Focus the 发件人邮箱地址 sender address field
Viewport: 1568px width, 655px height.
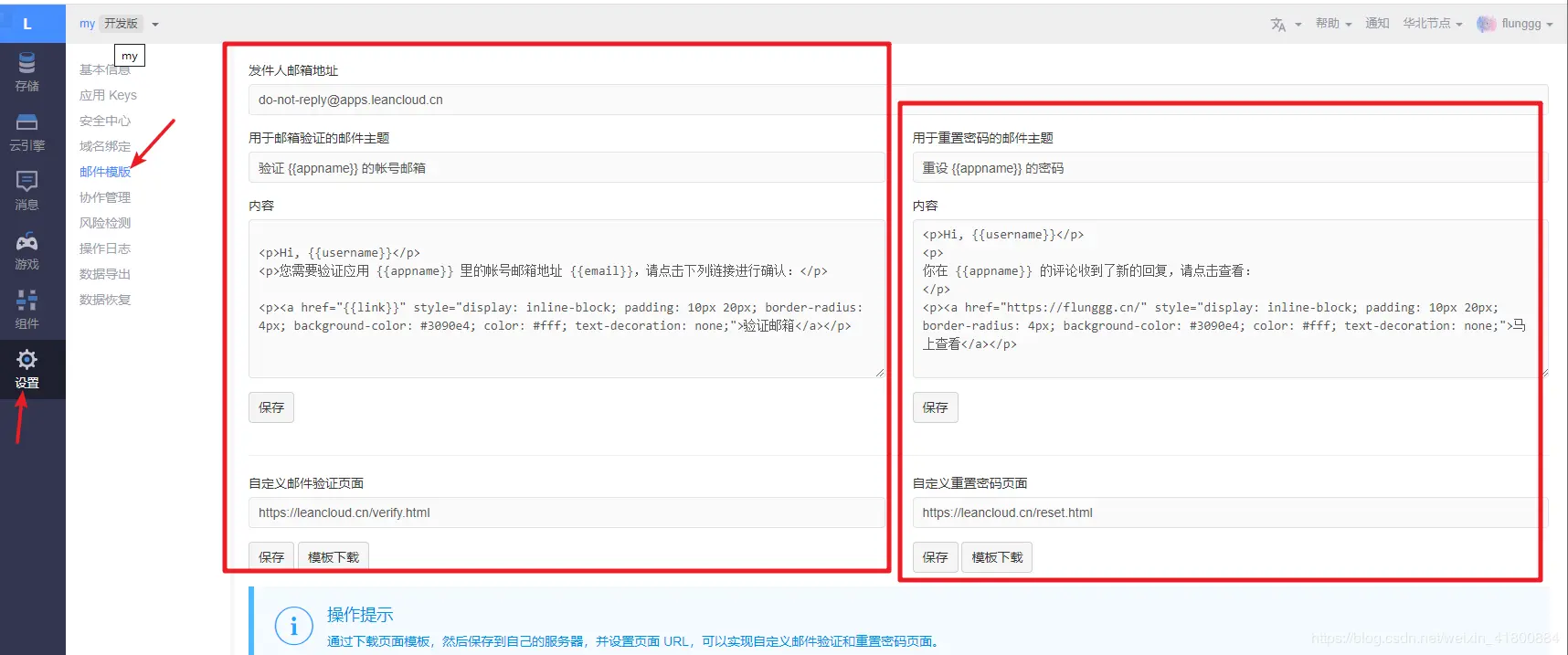click(x=898, y=100)
